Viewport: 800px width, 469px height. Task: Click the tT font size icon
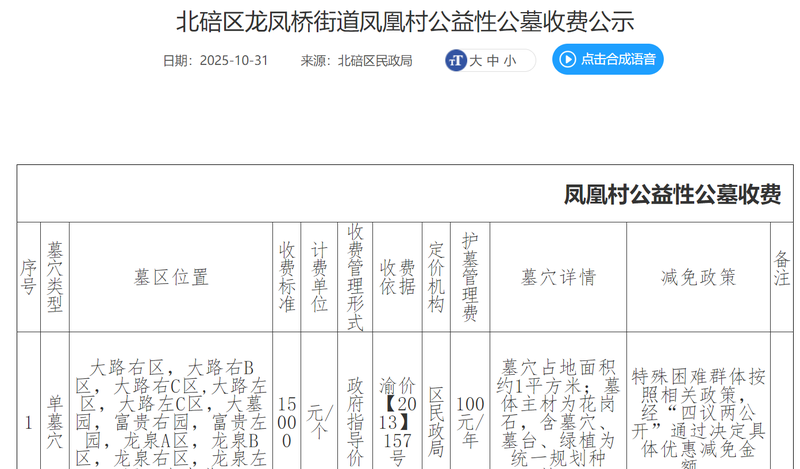pos(456,60)
